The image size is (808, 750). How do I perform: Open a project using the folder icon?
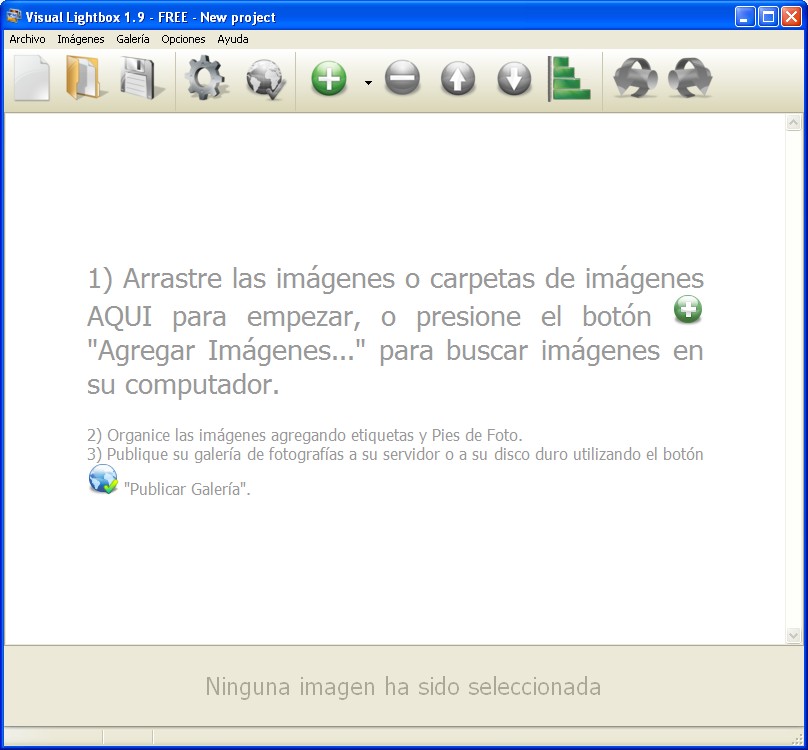86,78
